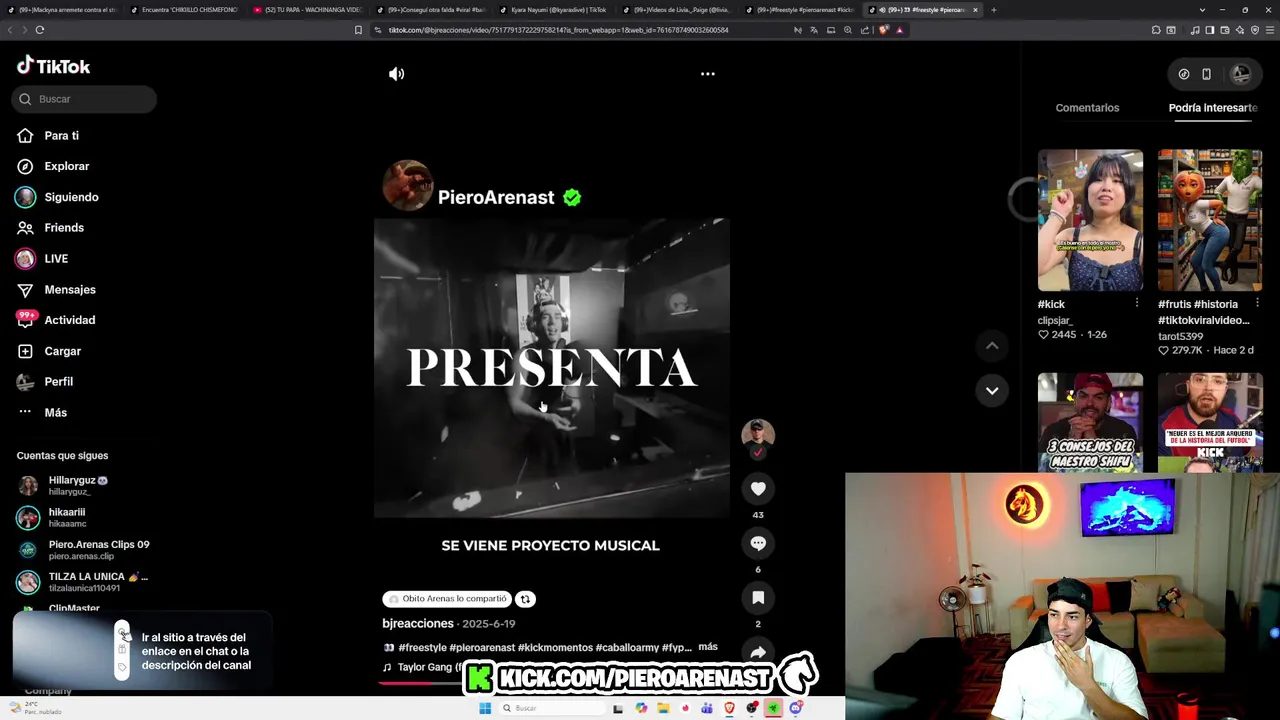This screenshot has width=1280, height=720.
Task: Like the video with the heart icon
Action: click(758, 489)
